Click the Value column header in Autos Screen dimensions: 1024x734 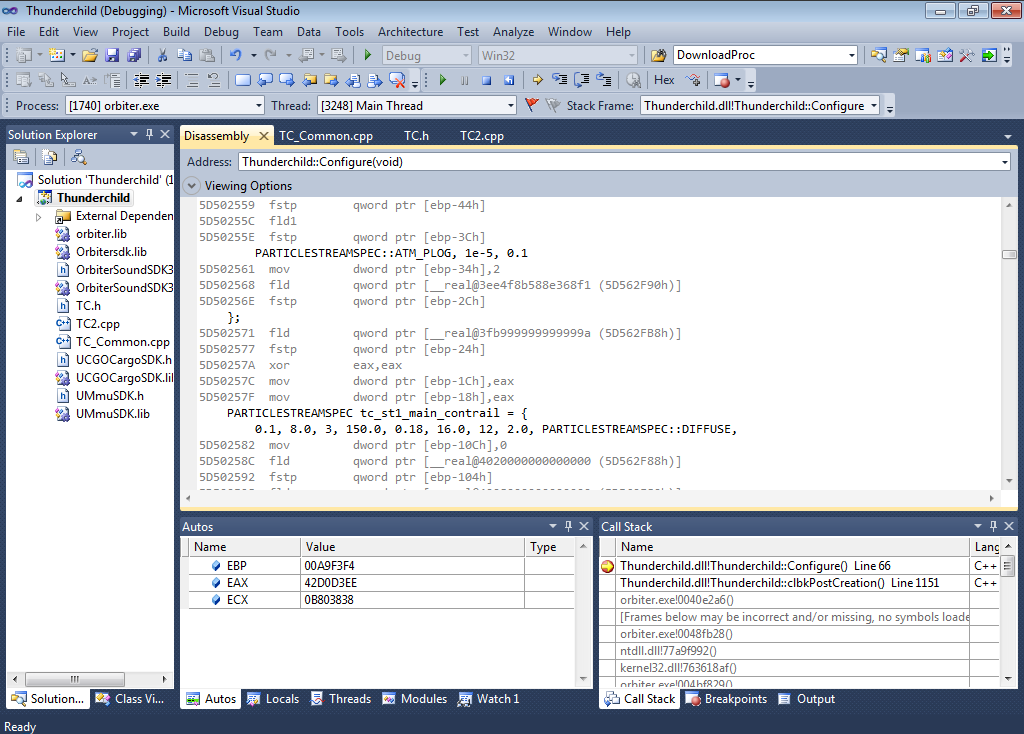point(412,547)
